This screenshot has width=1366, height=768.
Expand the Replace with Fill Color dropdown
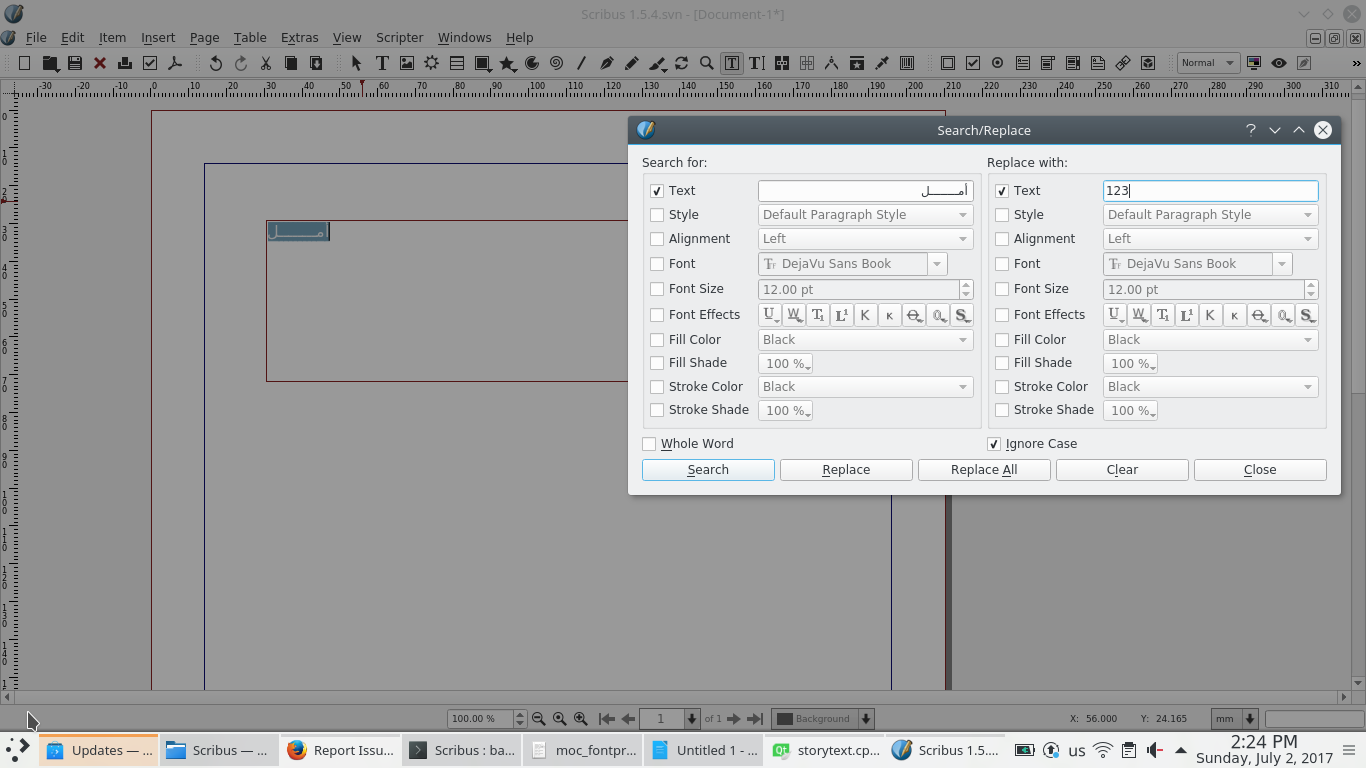point(1210,340)
